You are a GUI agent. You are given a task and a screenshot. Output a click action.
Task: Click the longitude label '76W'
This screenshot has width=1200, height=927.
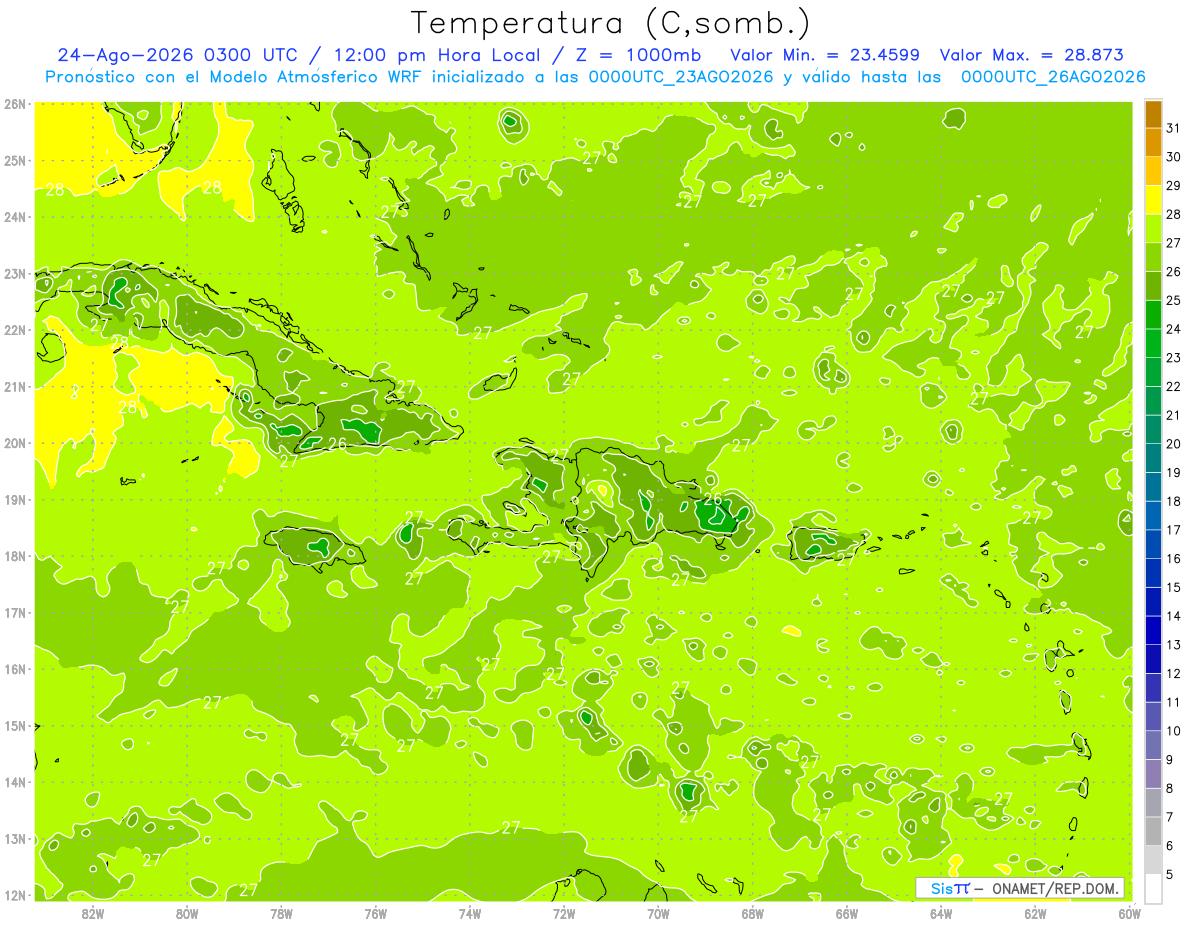click(x=375, y=913)
